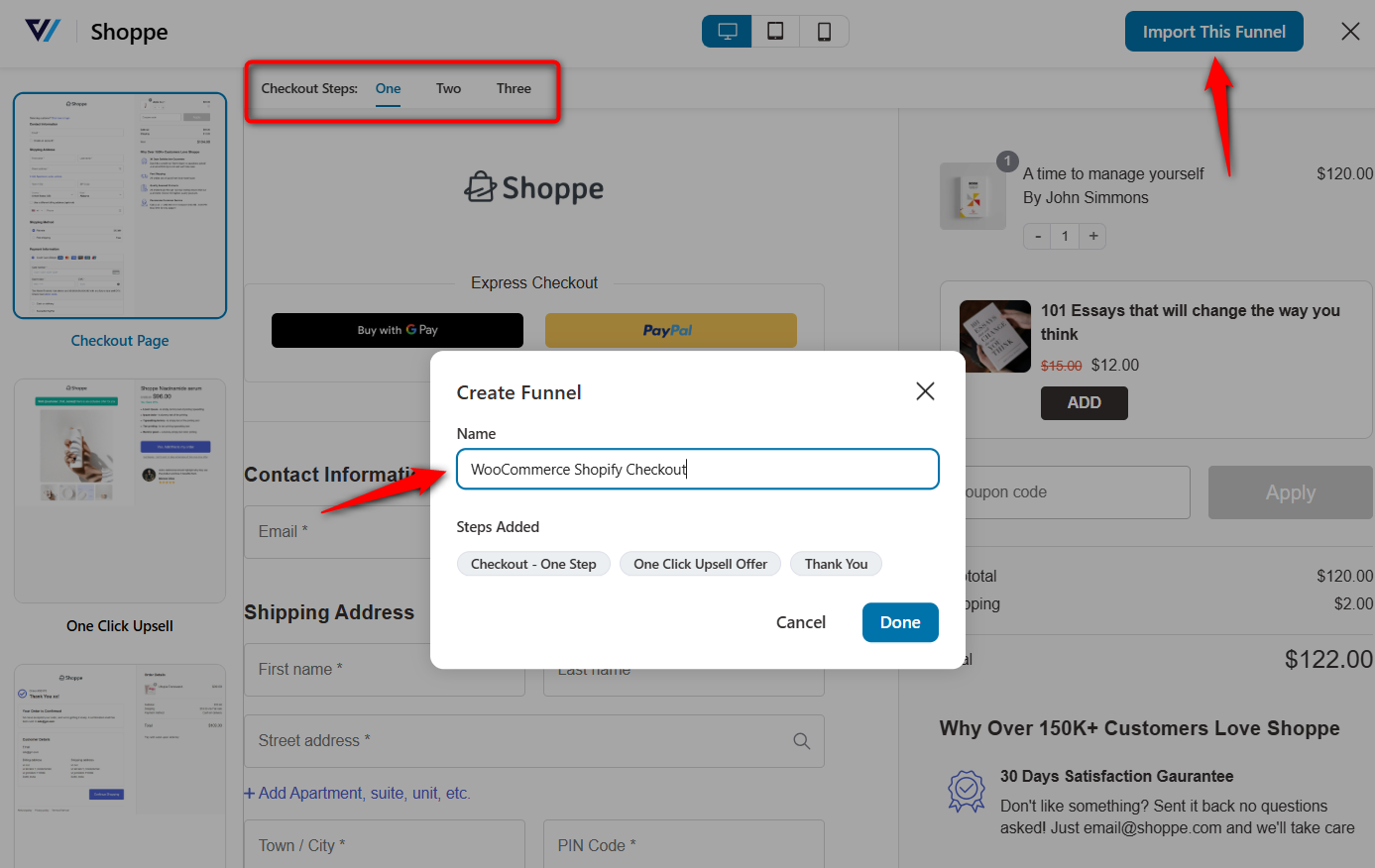
Task: Click 'A time to manage yourself' title
Action: [1113, 173]
